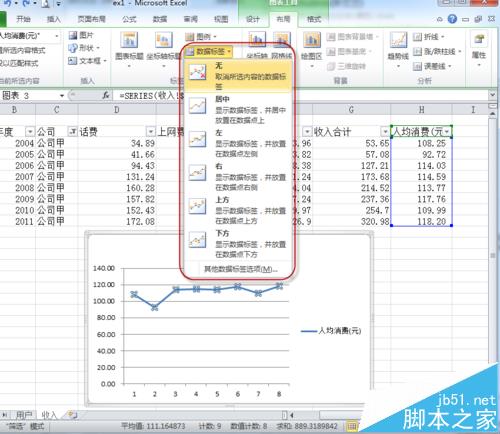This screenshot has height=434, width=500.
Task: Open the 话费 column filter dropdown
Action: point(151,132)
